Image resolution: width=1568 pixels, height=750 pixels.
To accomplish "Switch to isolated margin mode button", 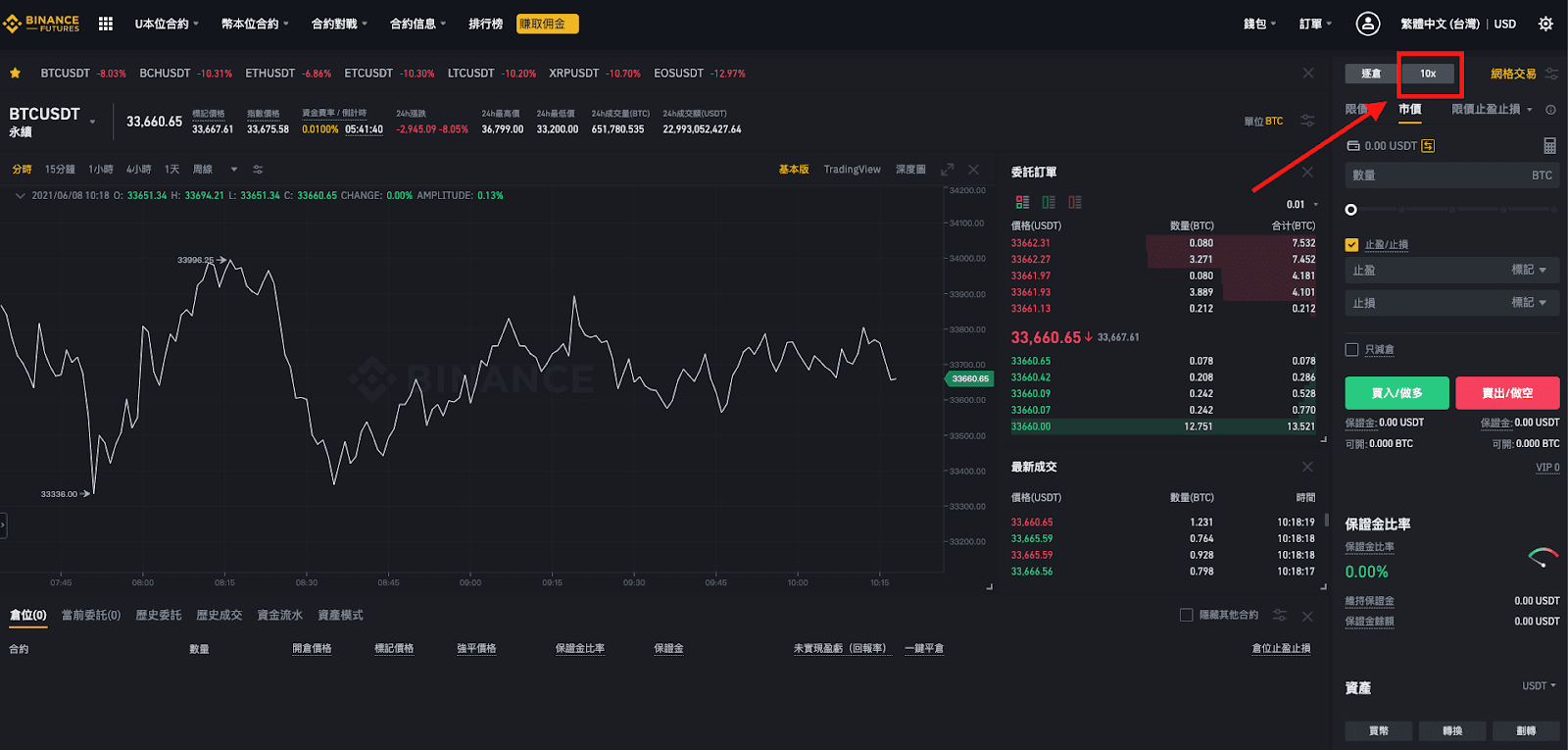I will [1371, 74].
